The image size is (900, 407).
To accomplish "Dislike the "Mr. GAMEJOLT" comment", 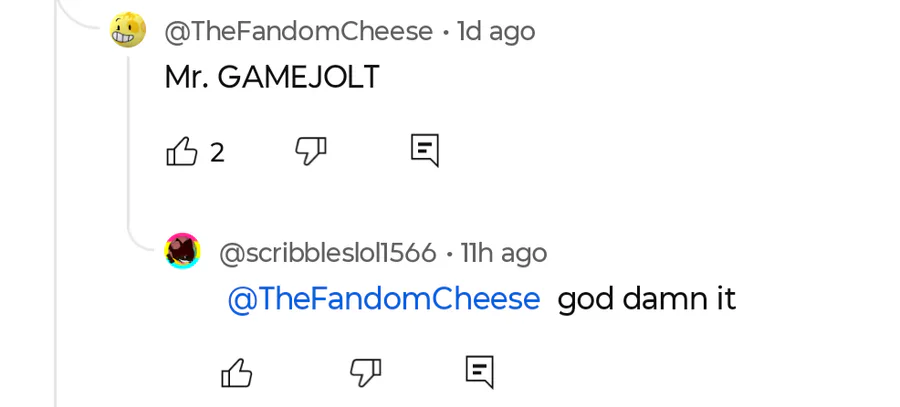I will pyautogui.click(x=311, y=152).
